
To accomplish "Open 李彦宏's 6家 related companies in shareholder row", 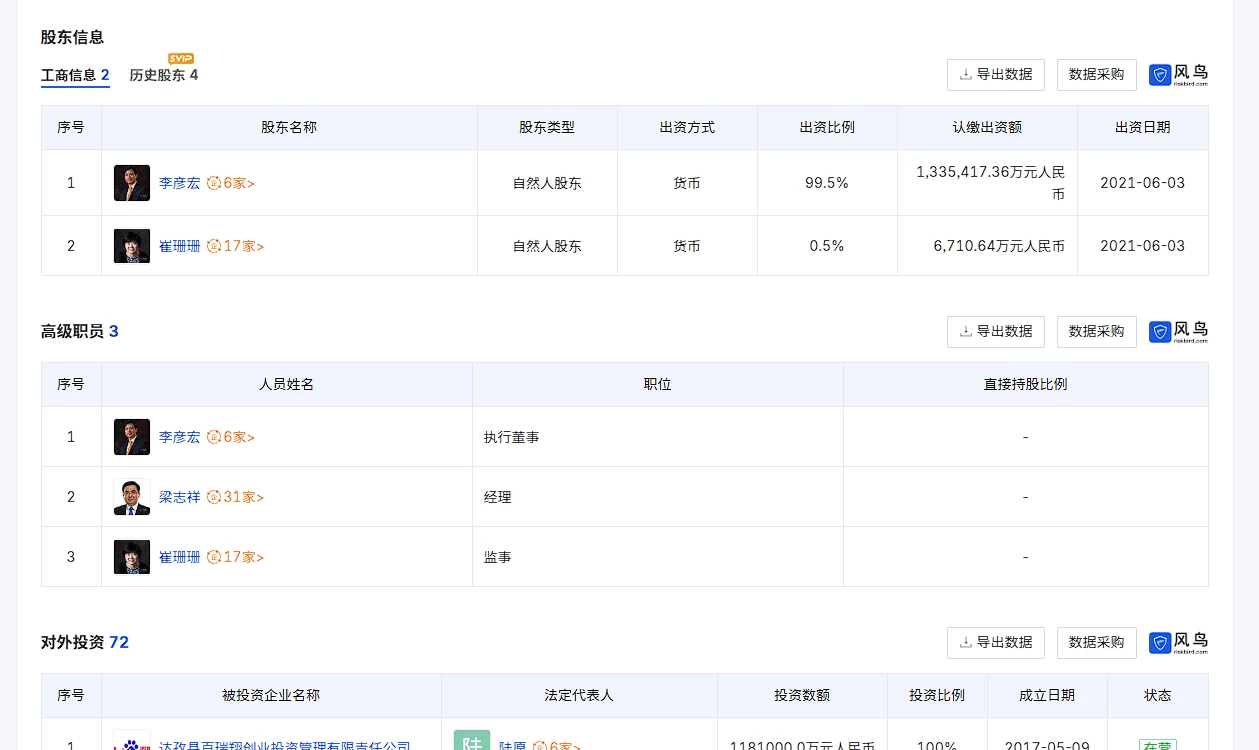I will [231, 183].
